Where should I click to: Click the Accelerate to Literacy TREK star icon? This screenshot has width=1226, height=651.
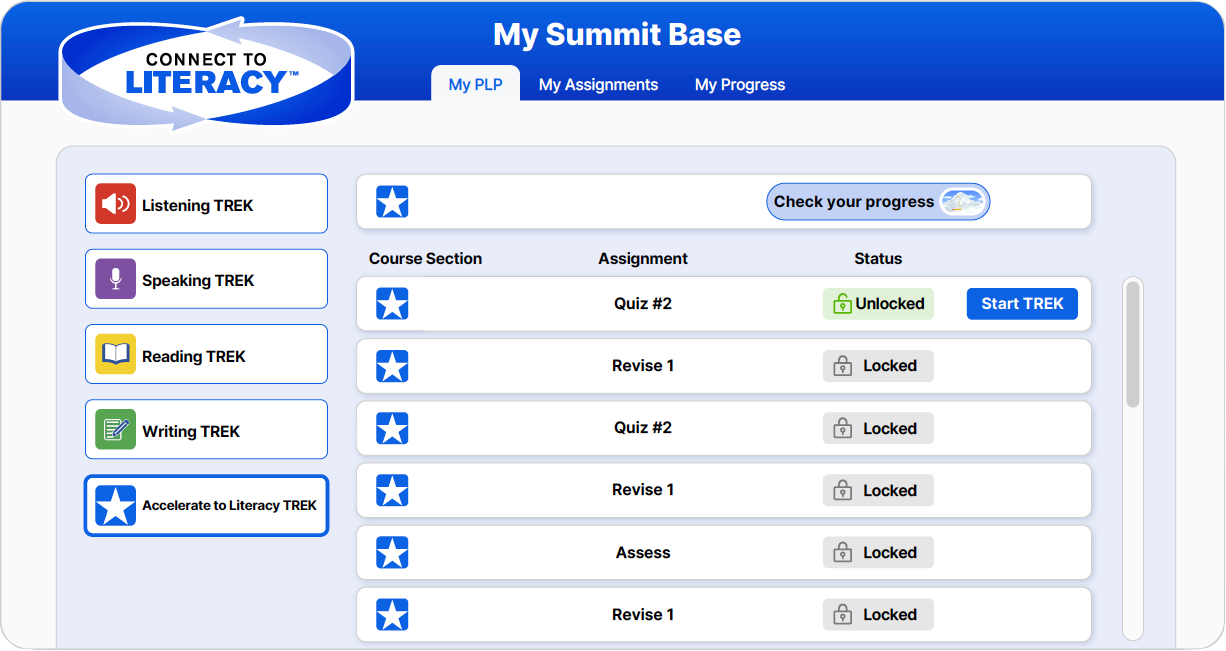[x=115, y=506]
